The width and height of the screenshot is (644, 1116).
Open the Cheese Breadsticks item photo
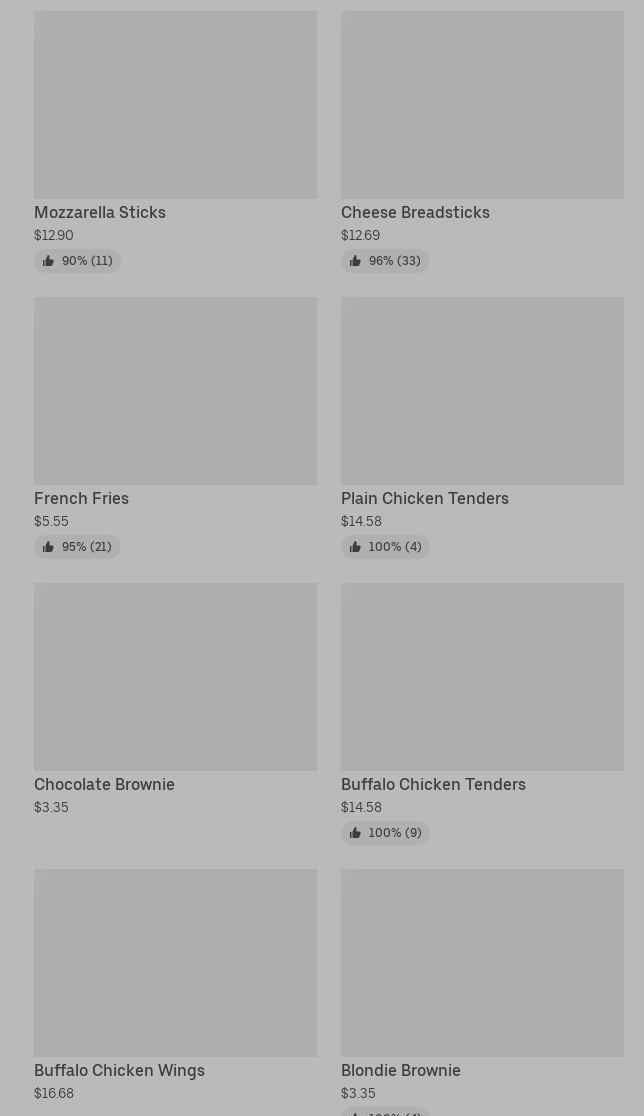[x=482, y=105]
